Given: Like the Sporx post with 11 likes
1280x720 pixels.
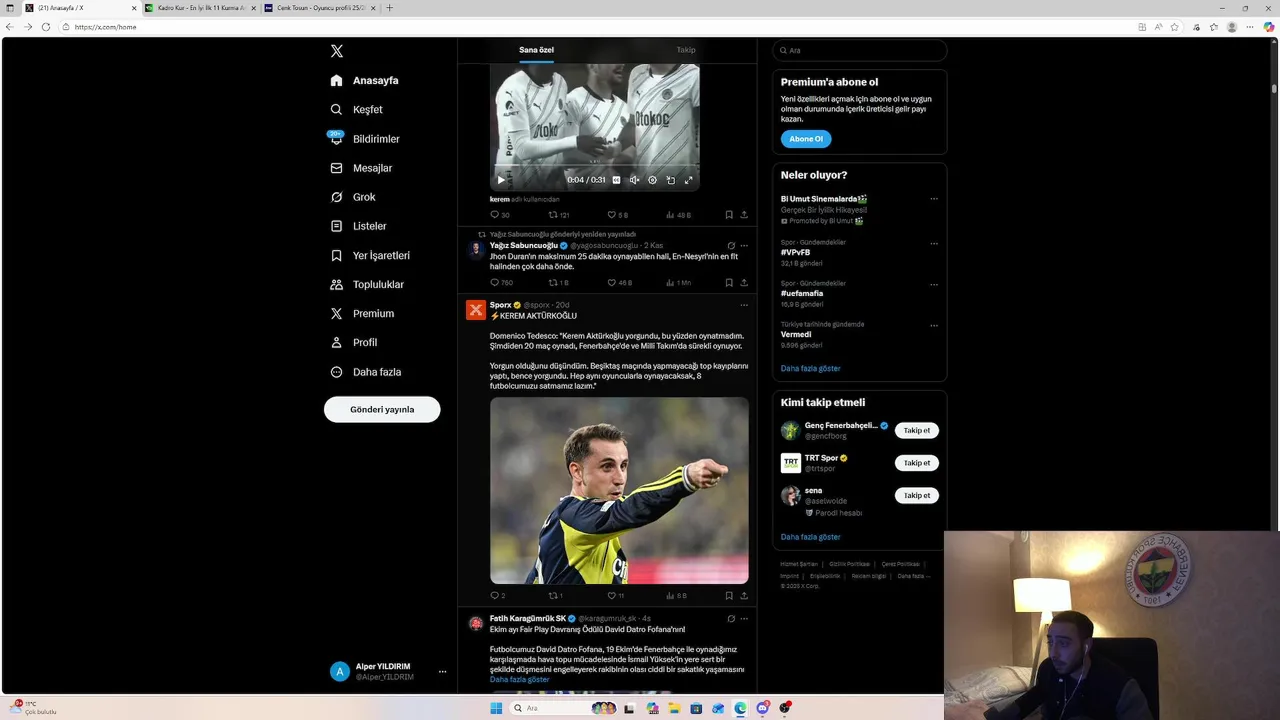Looking at the screenshot, I should pos(615,596).
